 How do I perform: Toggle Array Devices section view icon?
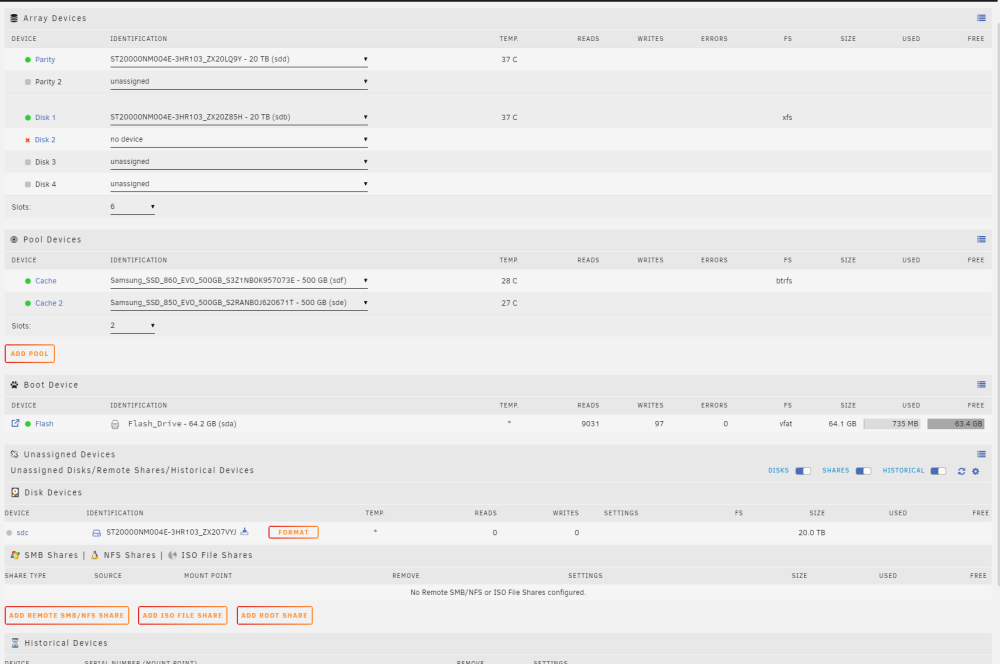click(x=981, y=18)
